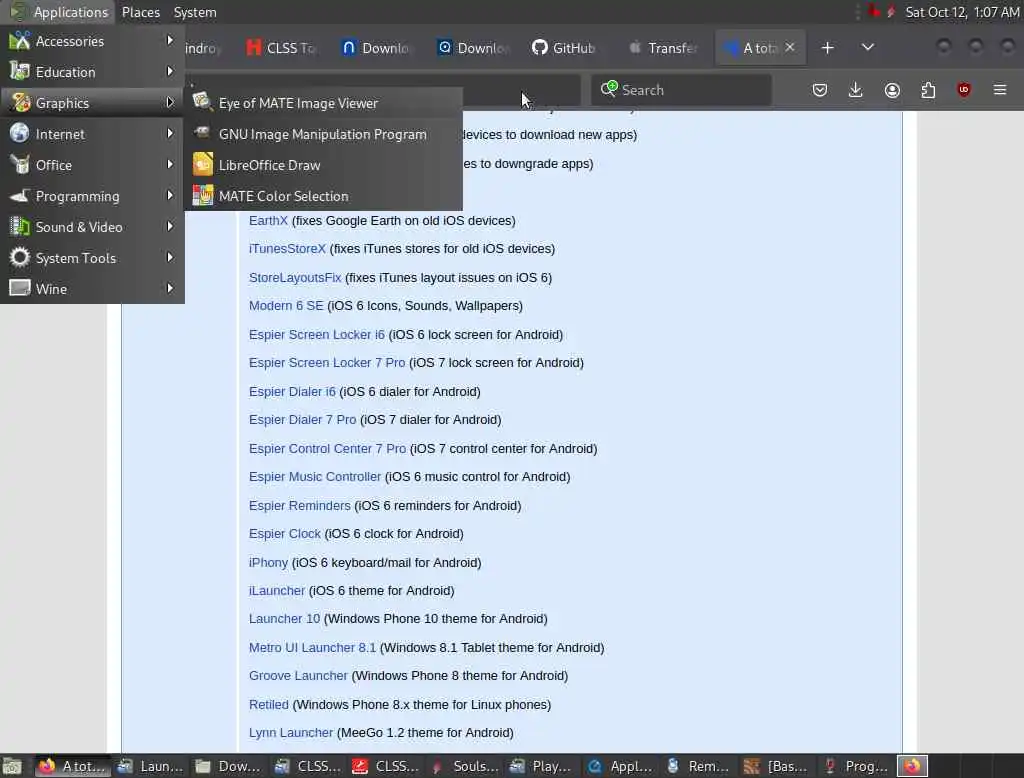Open the iTunesStoreX link
Image resolution: width=1024 pixels, height=778 pixels.
tap(287, 248)
